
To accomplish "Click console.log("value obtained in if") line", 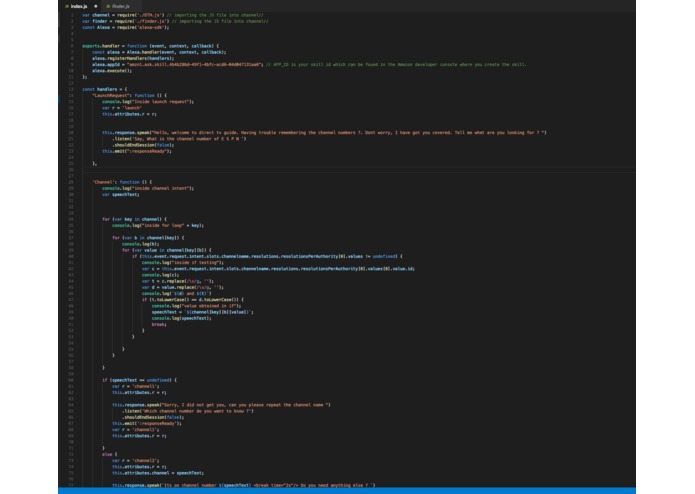I will [196, 306].
